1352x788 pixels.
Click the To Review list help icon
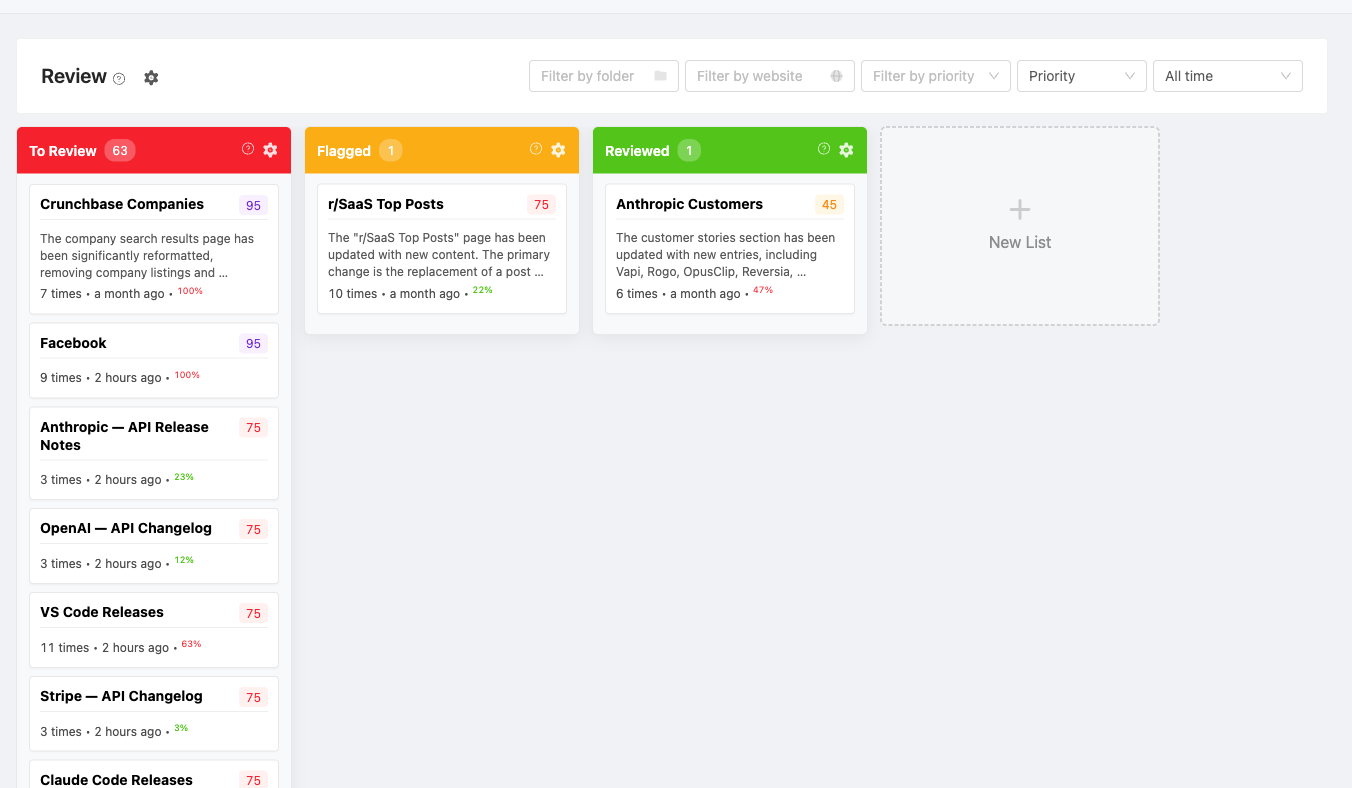tap(248, 149)
